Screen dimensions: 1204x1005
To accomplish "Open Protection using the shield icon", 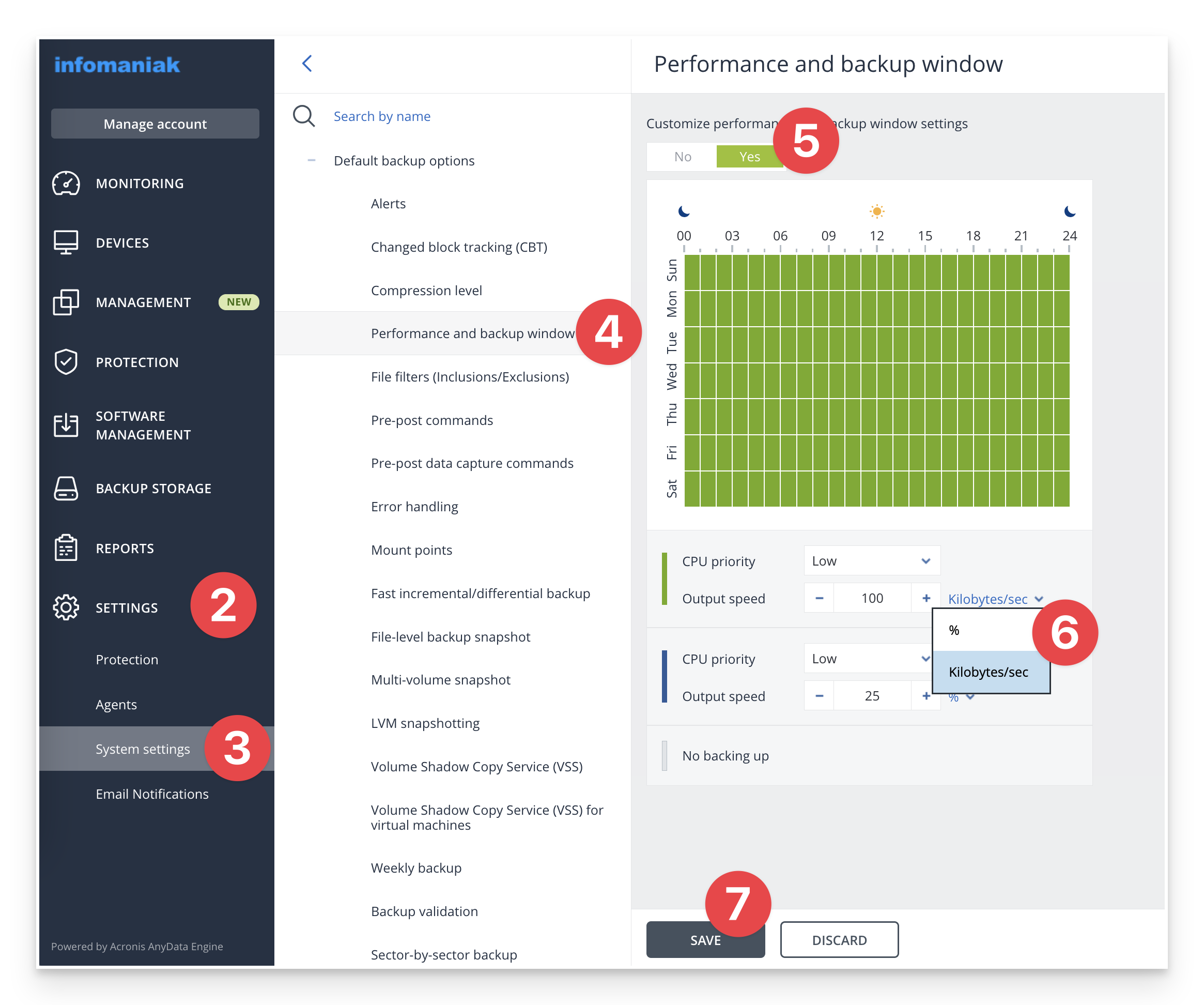I will pyautogui.click(x=65, y=361).
